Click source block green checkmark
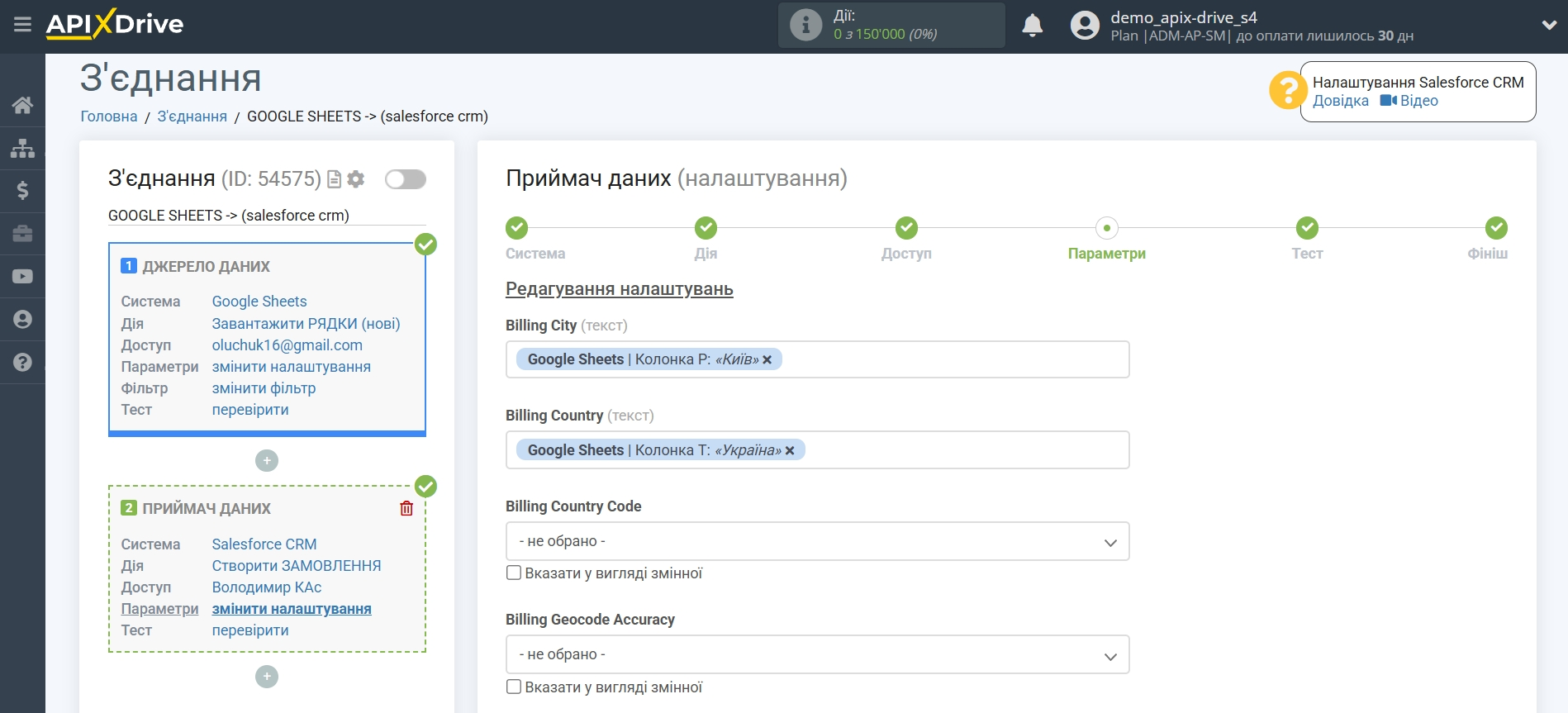Image resolution: width=1568 pixels, height=713 pixels. (425, 245)
